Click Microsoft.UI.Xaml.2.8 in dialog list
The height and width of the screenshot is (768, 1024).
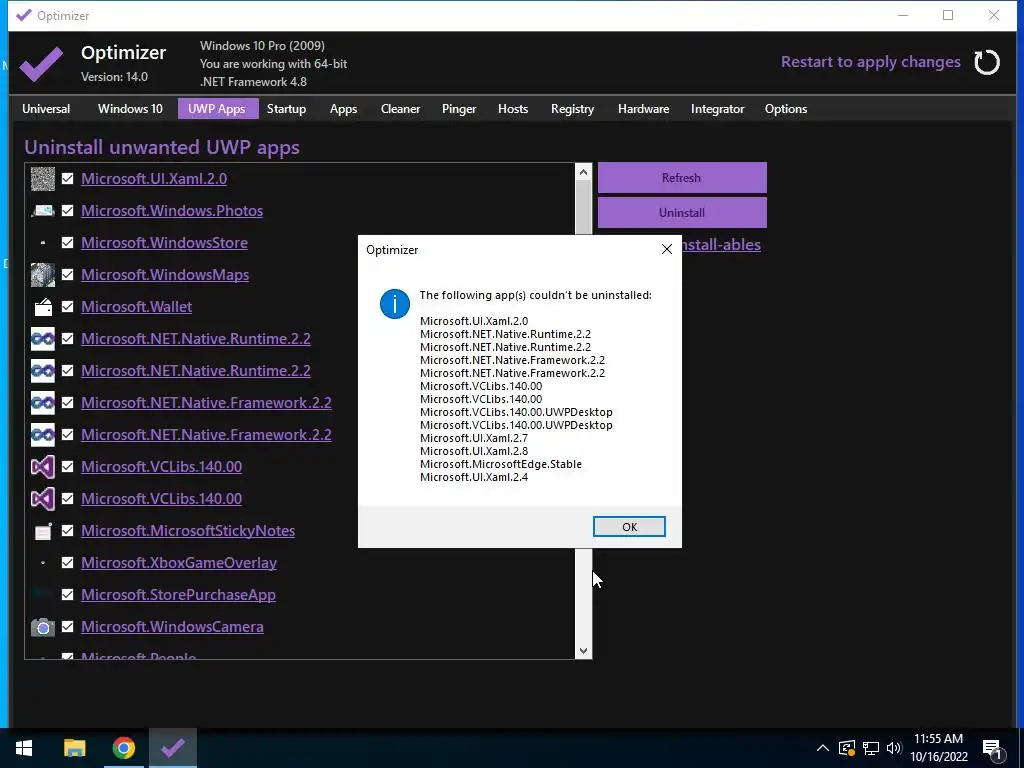(x=473, y=451)
